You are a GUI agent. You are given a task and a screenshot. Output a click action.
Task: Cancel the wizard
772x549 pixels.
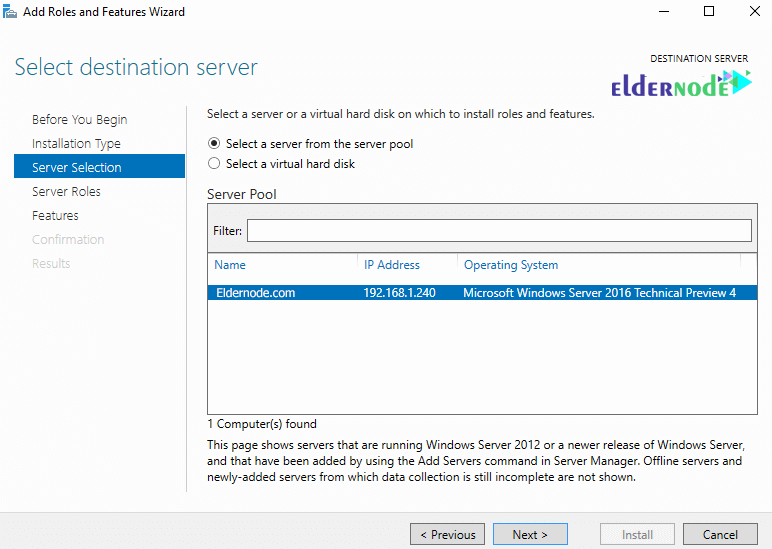(x=720, y=534)
